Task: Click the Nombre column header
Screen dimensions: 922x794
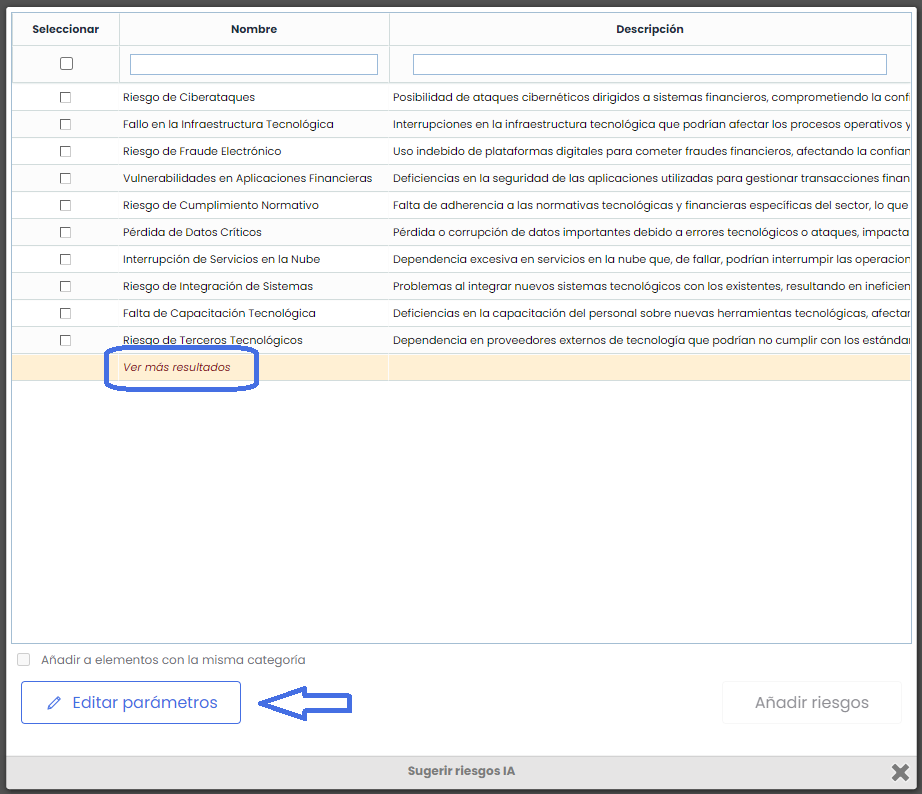Action: (x=254, y=29)
